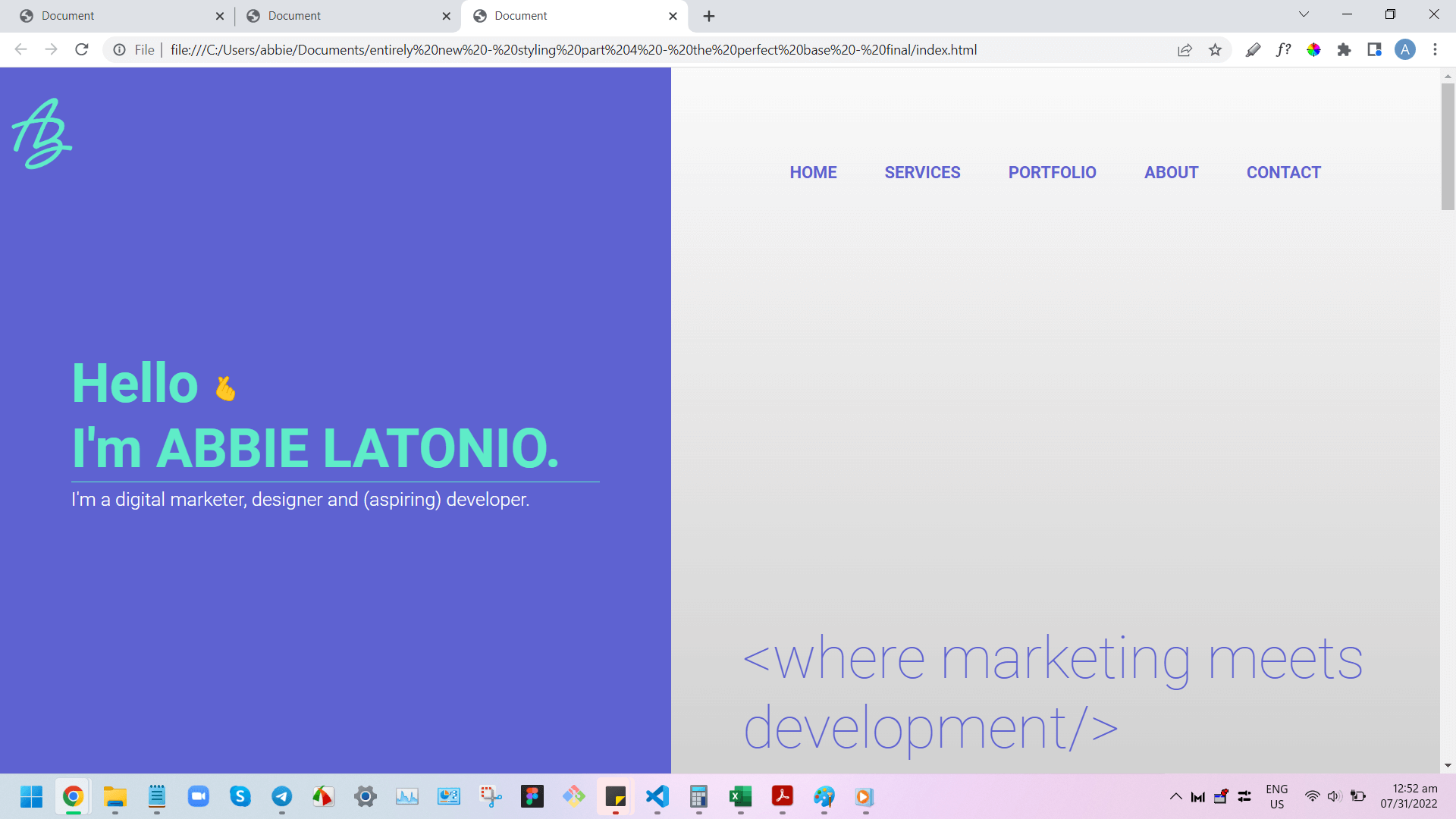Show hidden system tray icons

click(1175, 796)
